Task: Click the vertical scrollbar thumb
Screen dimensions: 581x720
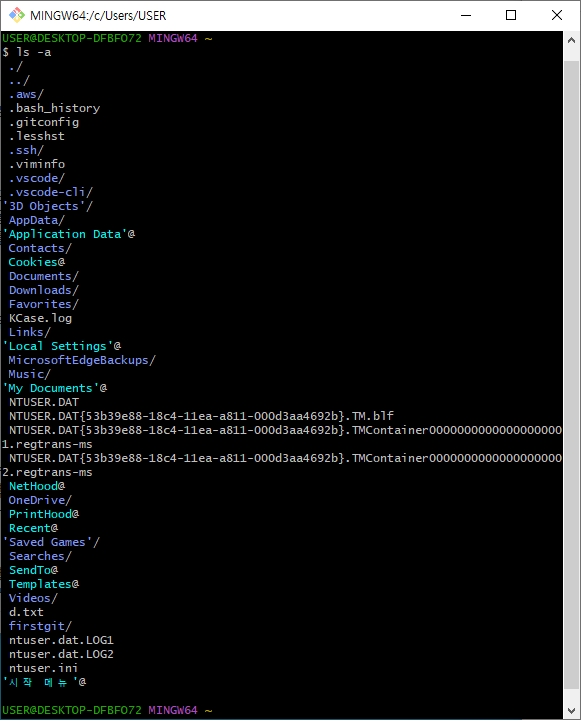Action: [571, 375]
